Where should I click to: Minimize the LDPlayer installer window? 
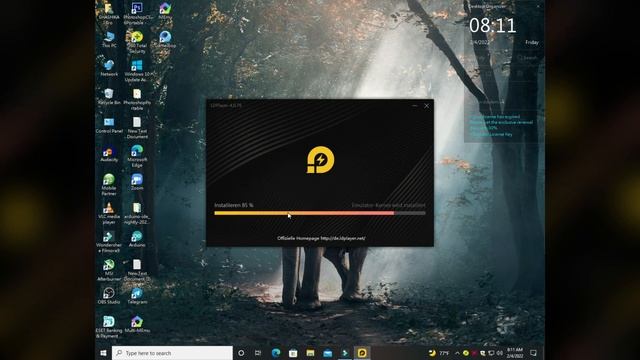(x=415, y=106)
